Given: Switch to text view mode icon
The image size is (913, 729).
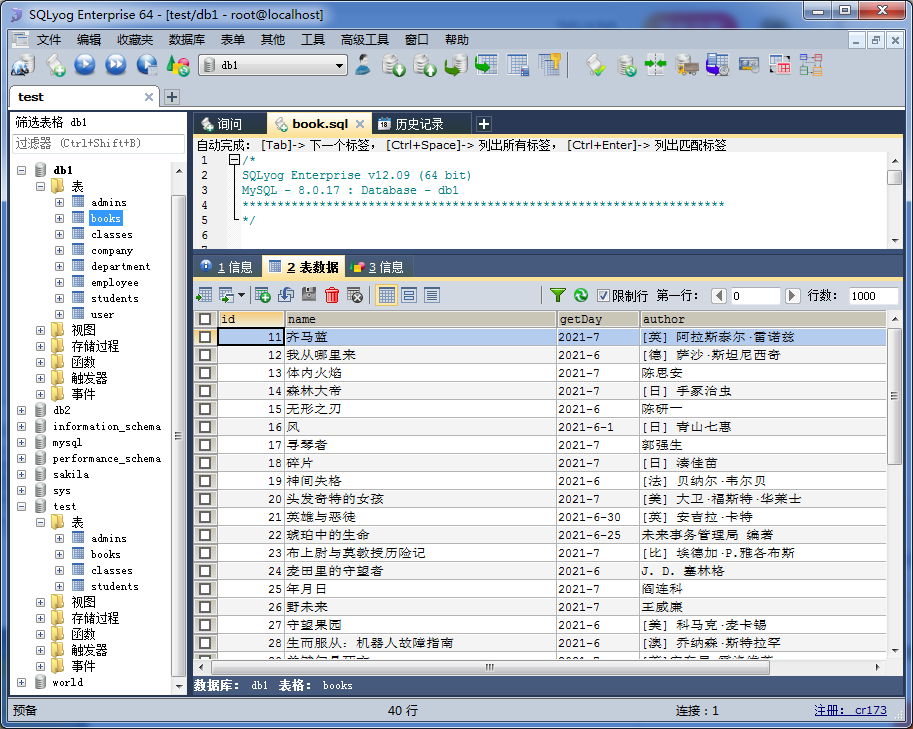Looking at the screenshot, I should [432, 295].
